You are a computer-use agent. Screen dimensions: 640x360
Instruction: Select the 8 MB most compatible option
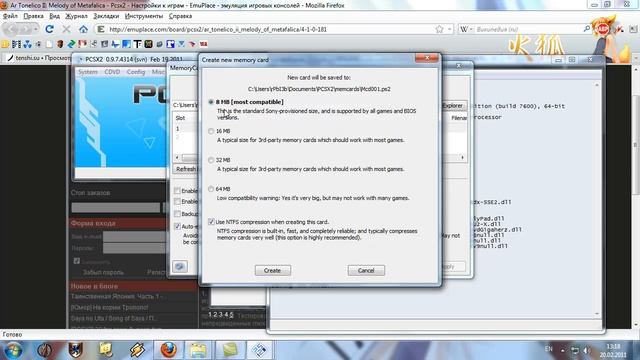click(x=211, y=102)
